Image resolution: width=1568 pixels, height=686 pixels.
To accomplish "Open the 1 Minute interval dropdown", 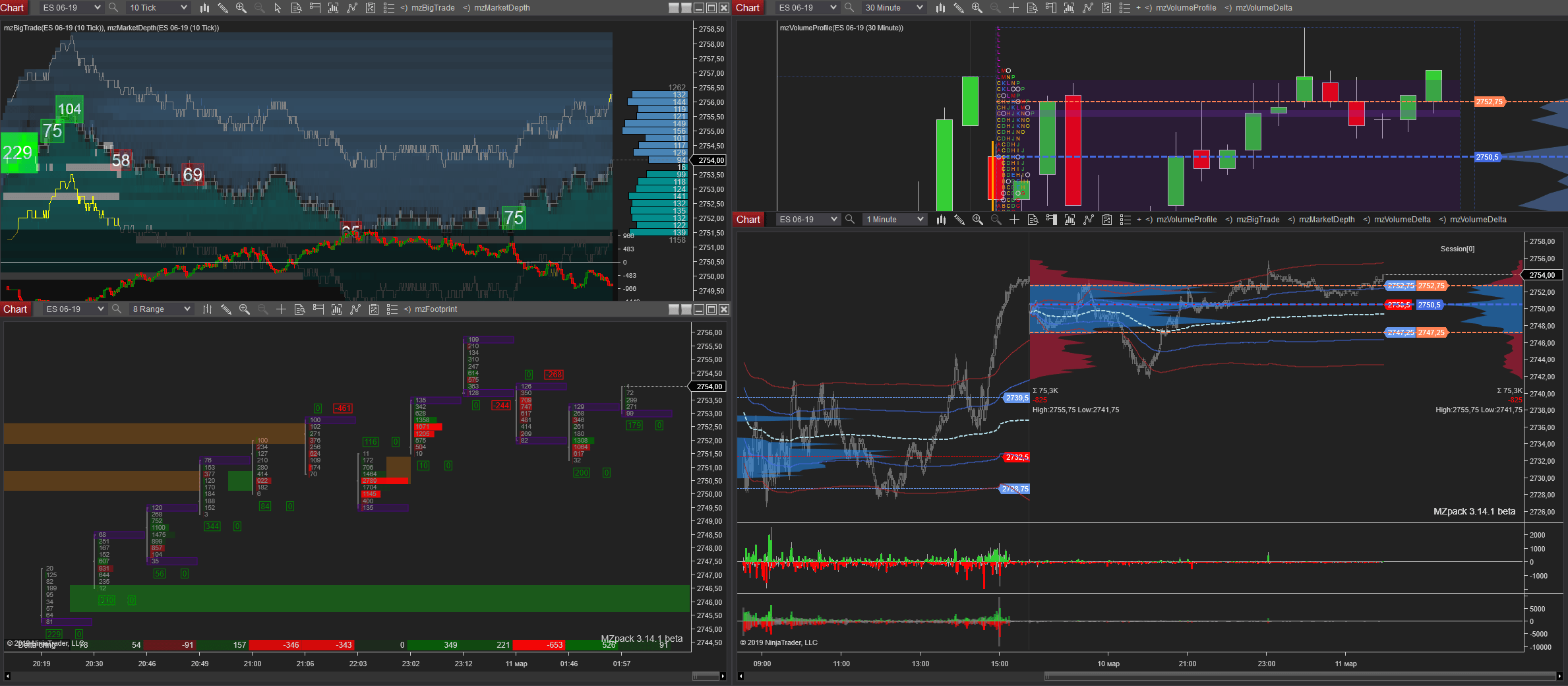I will tap(894, 220).
